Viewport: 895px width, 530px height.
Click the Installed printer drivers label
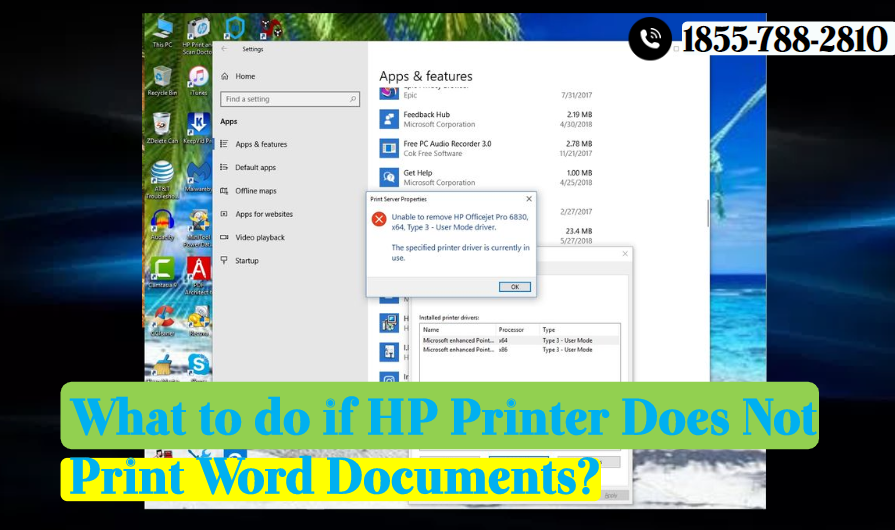(x=449, y=318)
